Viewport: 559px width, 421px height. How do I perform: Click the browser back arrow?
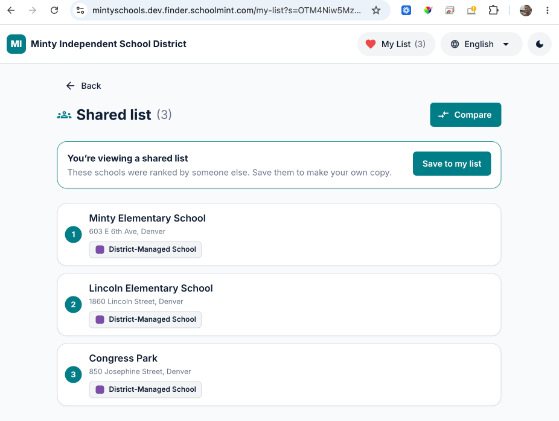click(11, 10)
